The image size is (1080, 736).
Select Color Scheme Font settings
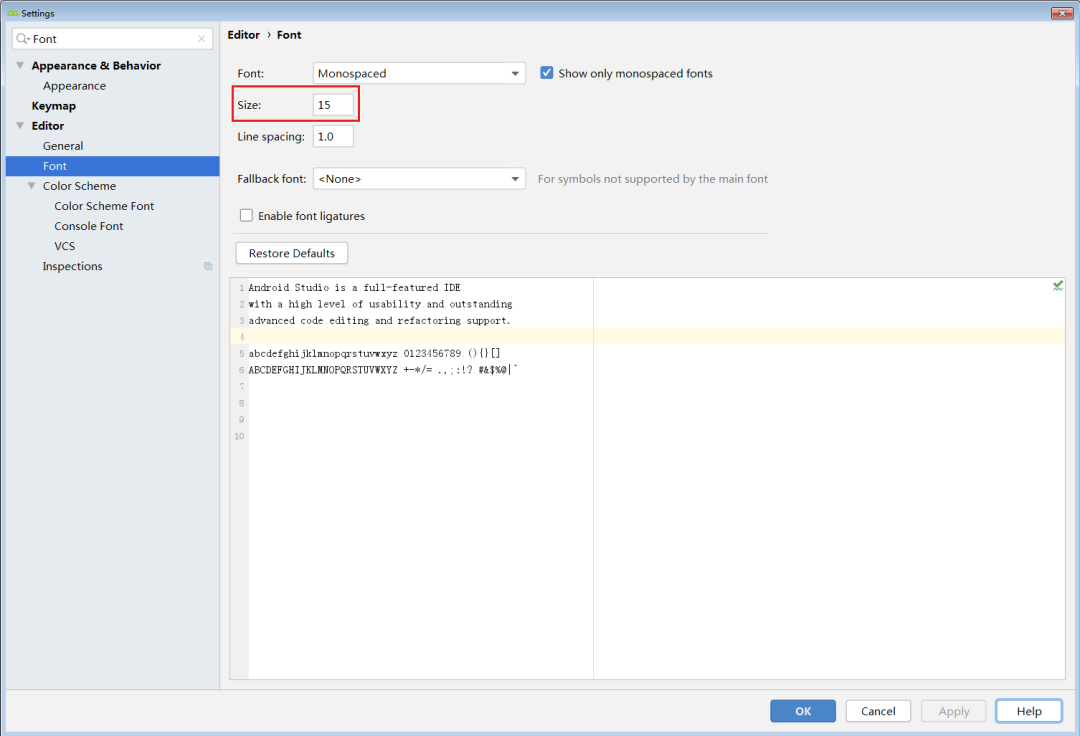tap(104, 206)
